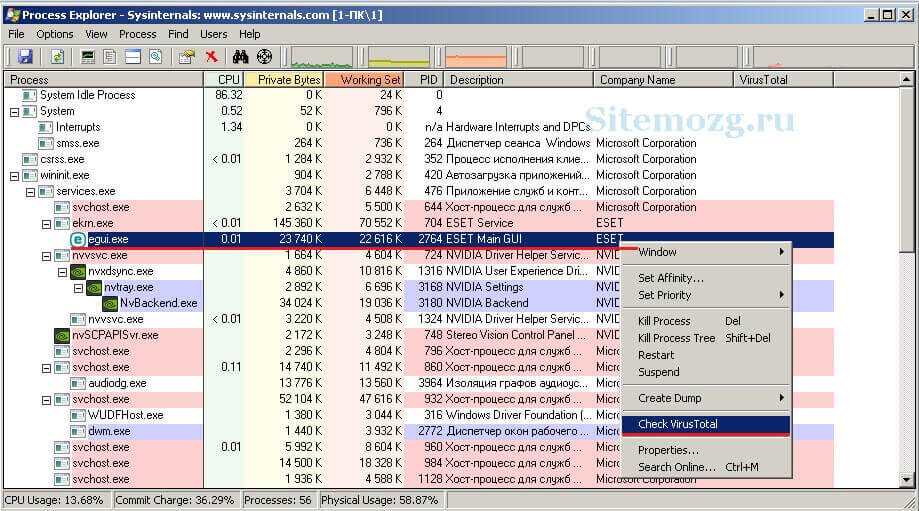
Task: Click the Refresh Now toolbar icon
Action: (58, 57)
